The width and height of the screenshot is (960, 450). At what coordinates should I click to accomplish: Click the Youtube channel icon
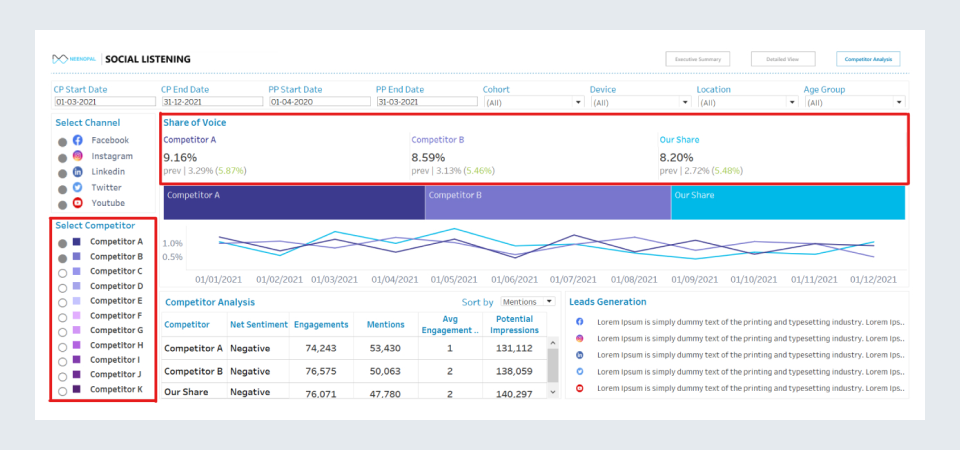78,203
